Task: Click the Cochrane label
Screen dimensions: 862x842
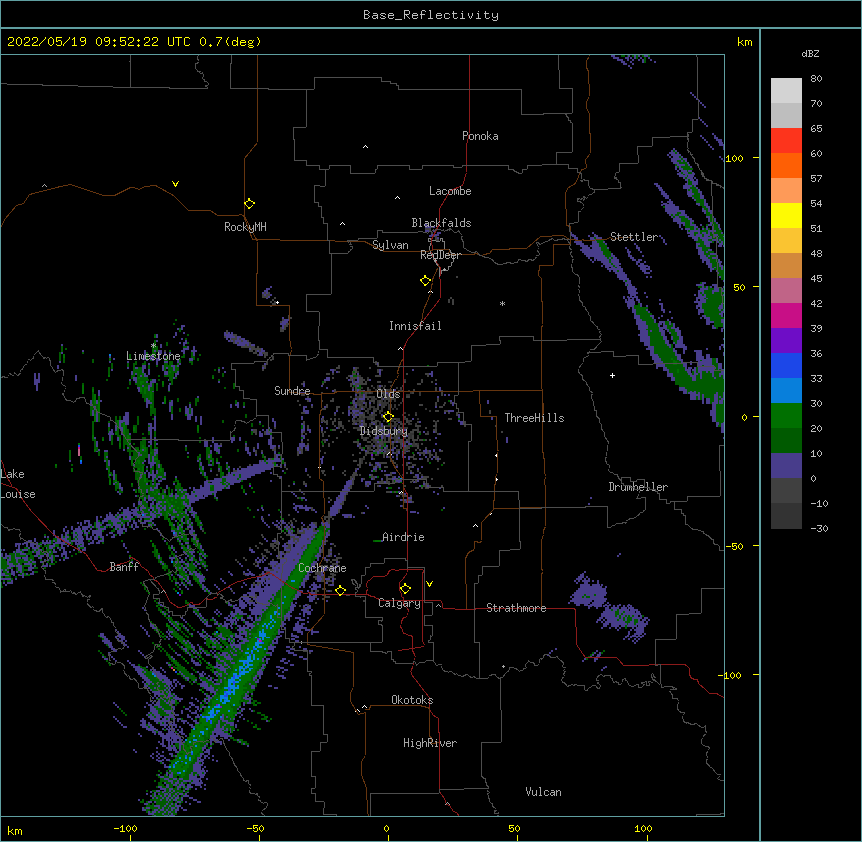Action: pyautogui.click(x=322, y=568)
